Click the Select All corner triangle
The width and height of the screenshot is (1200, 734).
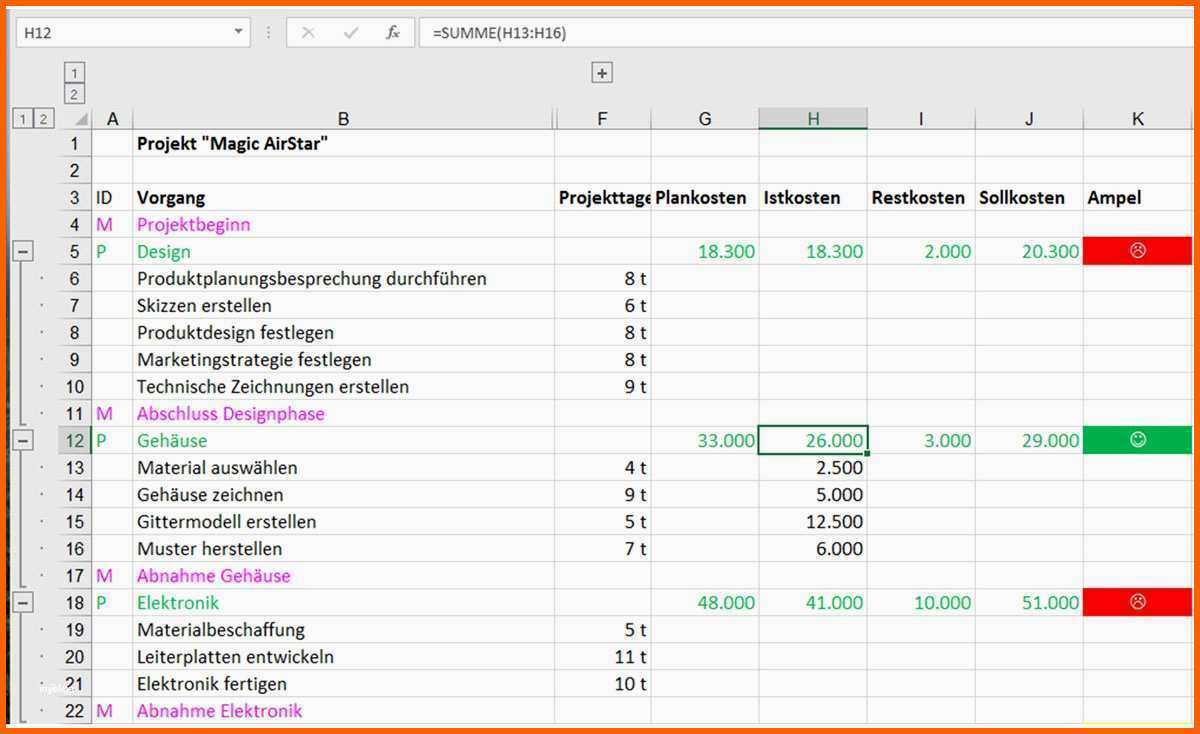point(80,119)
